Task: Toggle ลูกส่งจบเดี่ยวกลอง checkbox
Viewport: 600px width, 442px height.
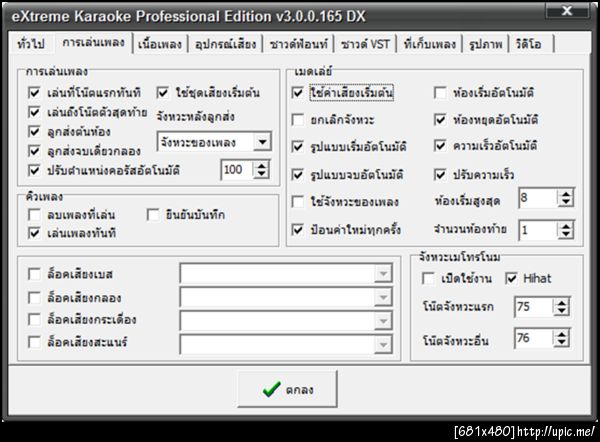Action: pyautogui.click(x=34, y=151)
